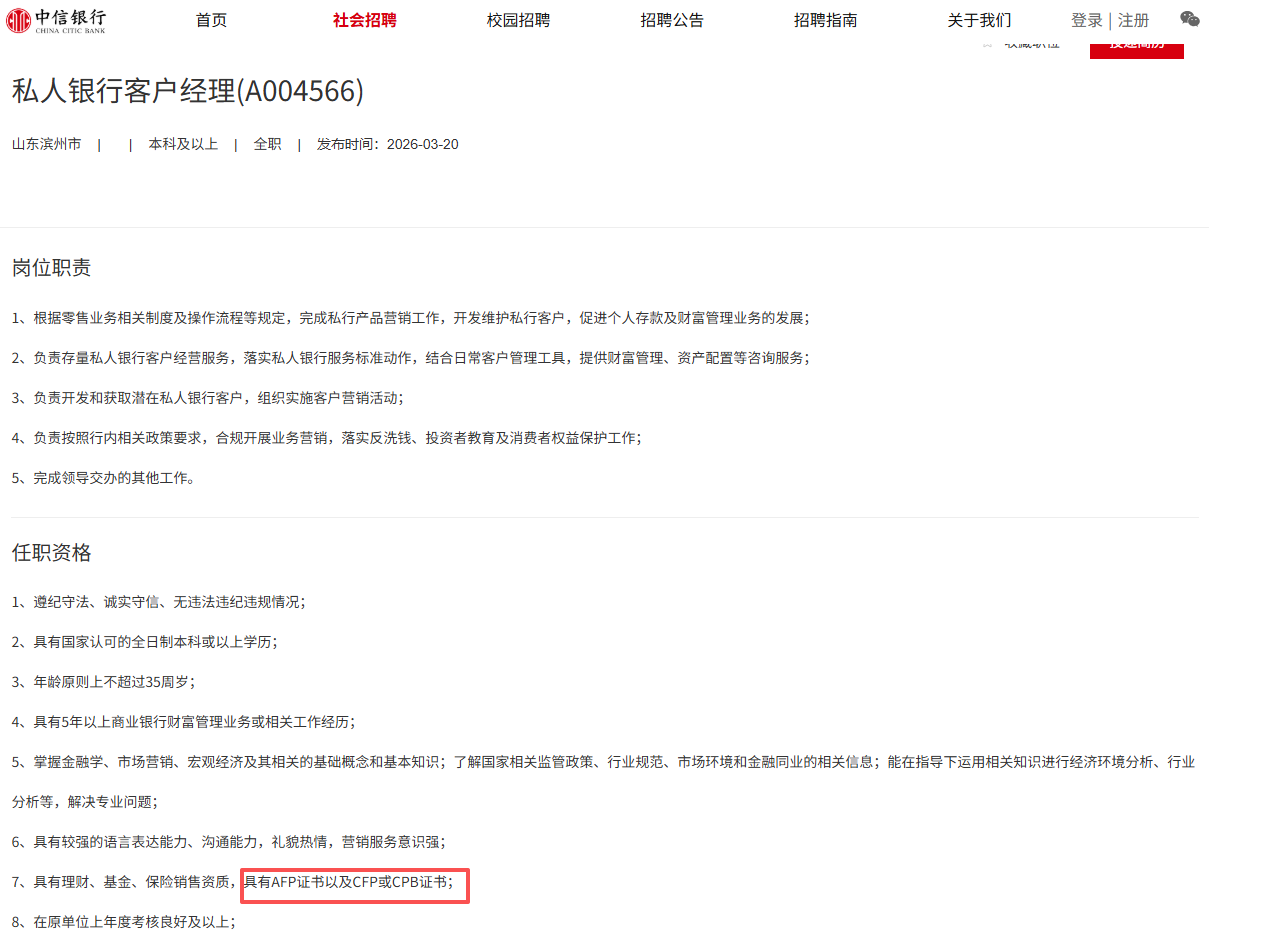Click the 登录 login link
The image size is (1275, 934).
1086,20
